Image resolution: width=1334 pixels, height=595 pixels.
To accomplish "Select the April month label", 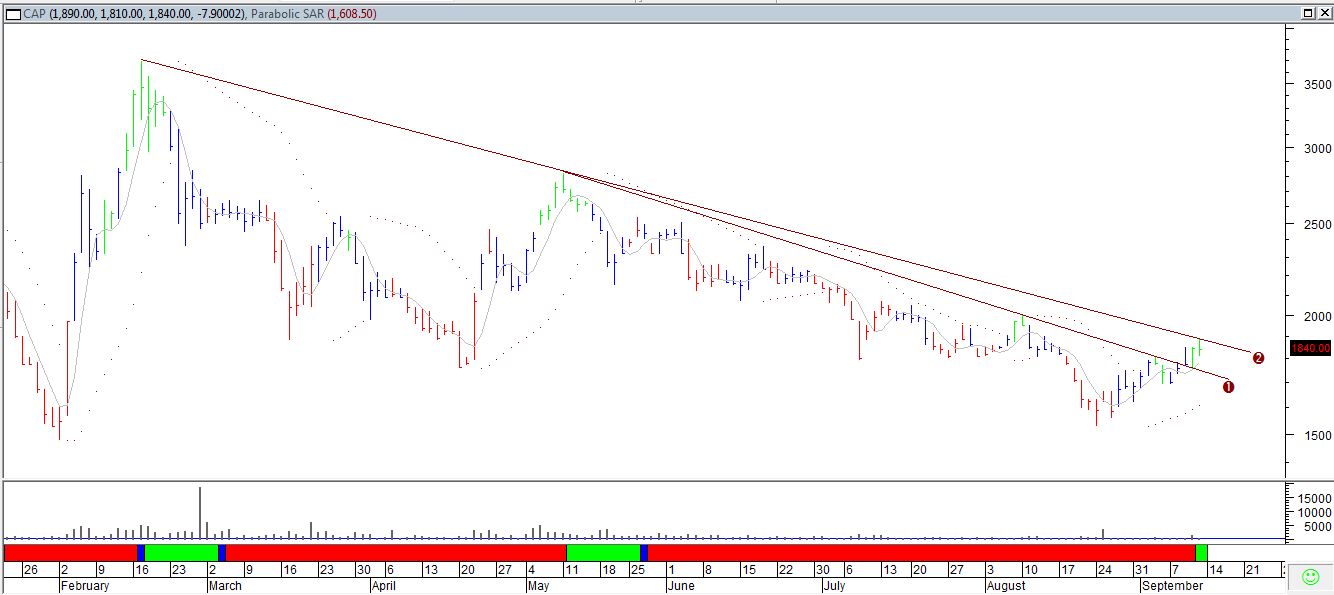I will pos(385,586).
